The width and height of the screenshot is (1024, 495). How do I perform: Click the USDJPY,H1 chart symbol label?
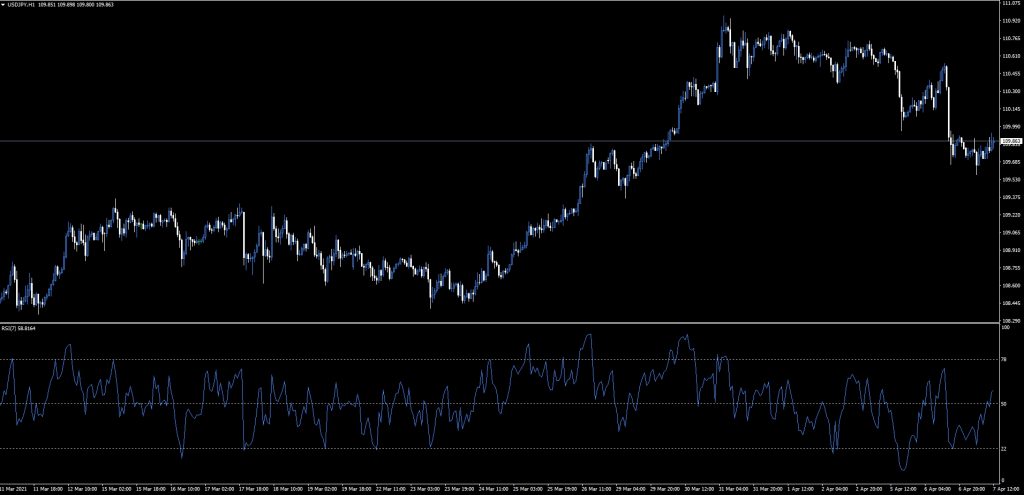(20, 4)
